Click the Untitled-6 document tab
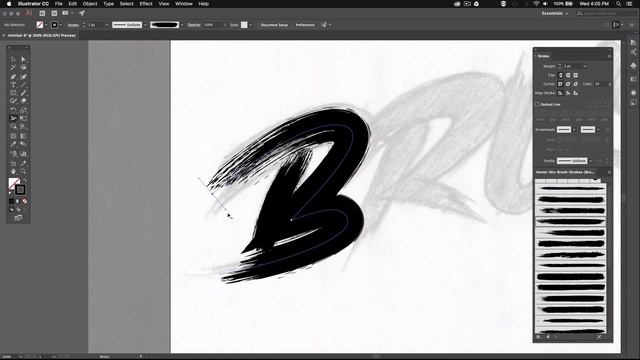This screenshot has height=360, width=640. pos(42,36)
